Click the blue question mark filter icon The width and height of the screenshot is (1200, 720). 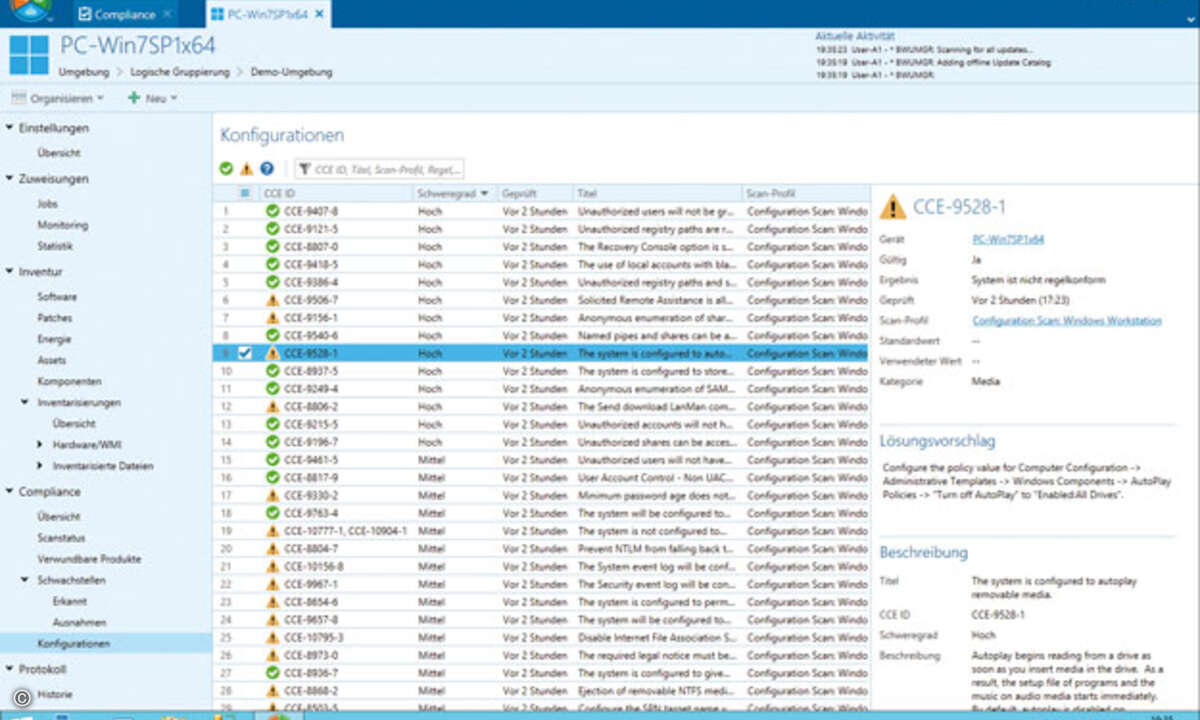[x=266, y=169]
